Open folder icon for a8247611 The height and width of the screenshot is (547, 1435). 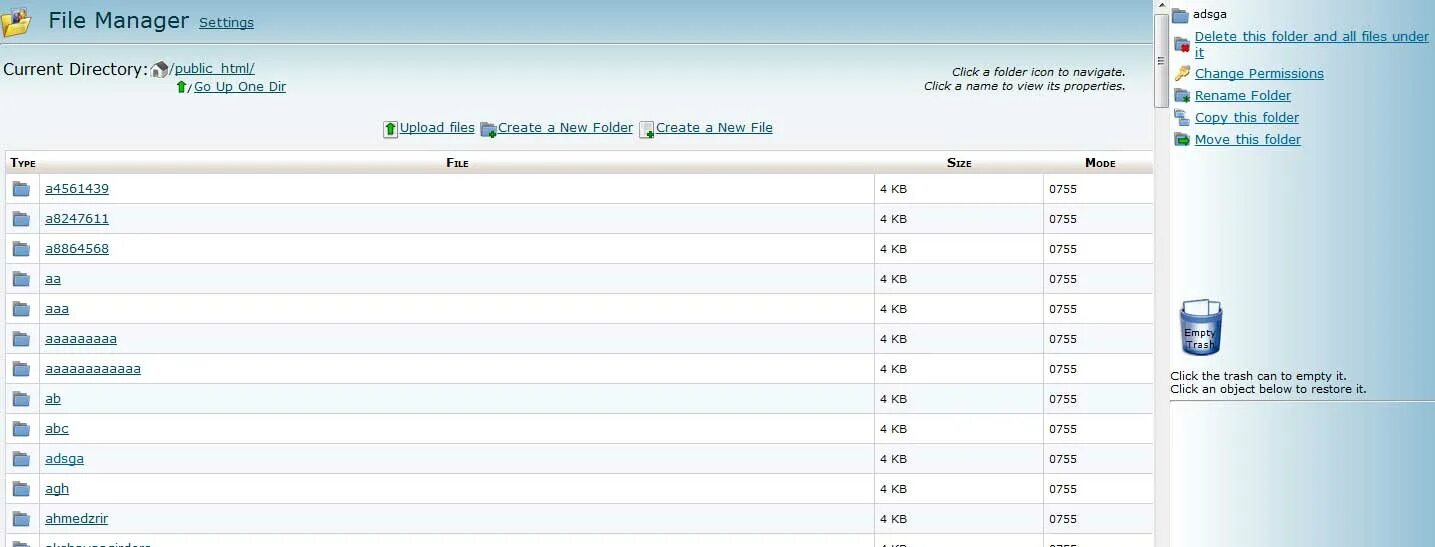pos(21,219)
